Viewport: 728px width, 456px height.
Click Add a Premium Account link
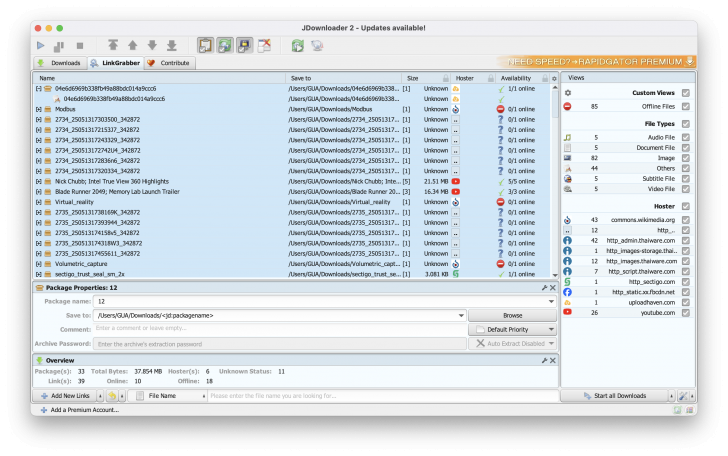point(80,410)
